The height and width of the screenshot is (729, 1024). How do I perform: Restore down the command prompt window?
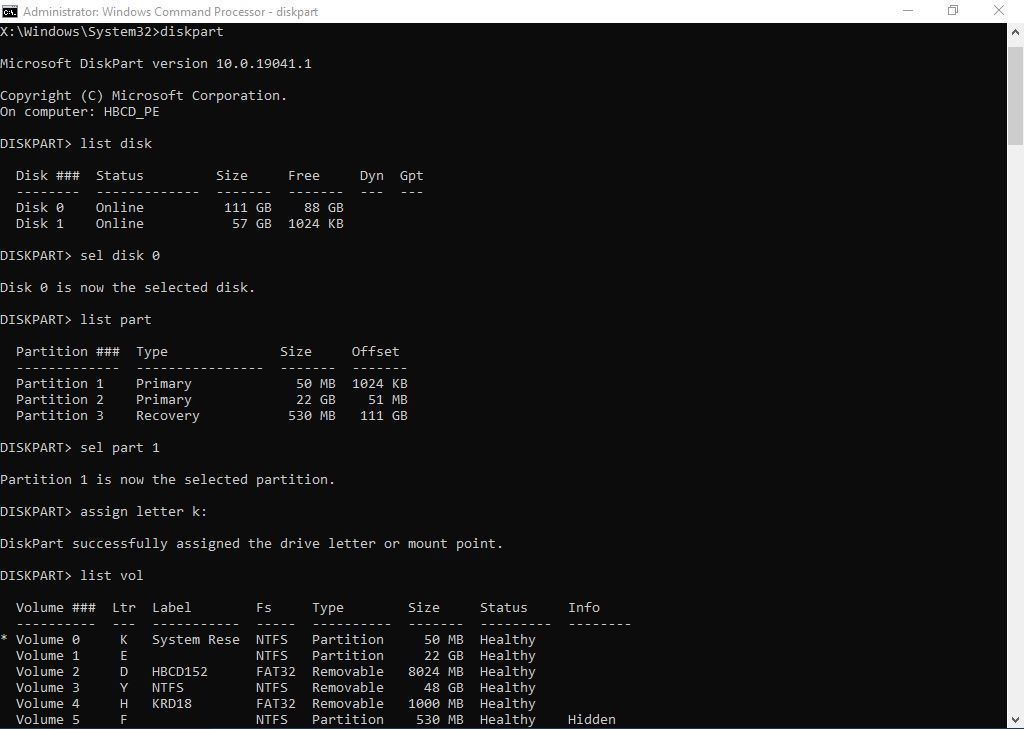tap(952, 11)
